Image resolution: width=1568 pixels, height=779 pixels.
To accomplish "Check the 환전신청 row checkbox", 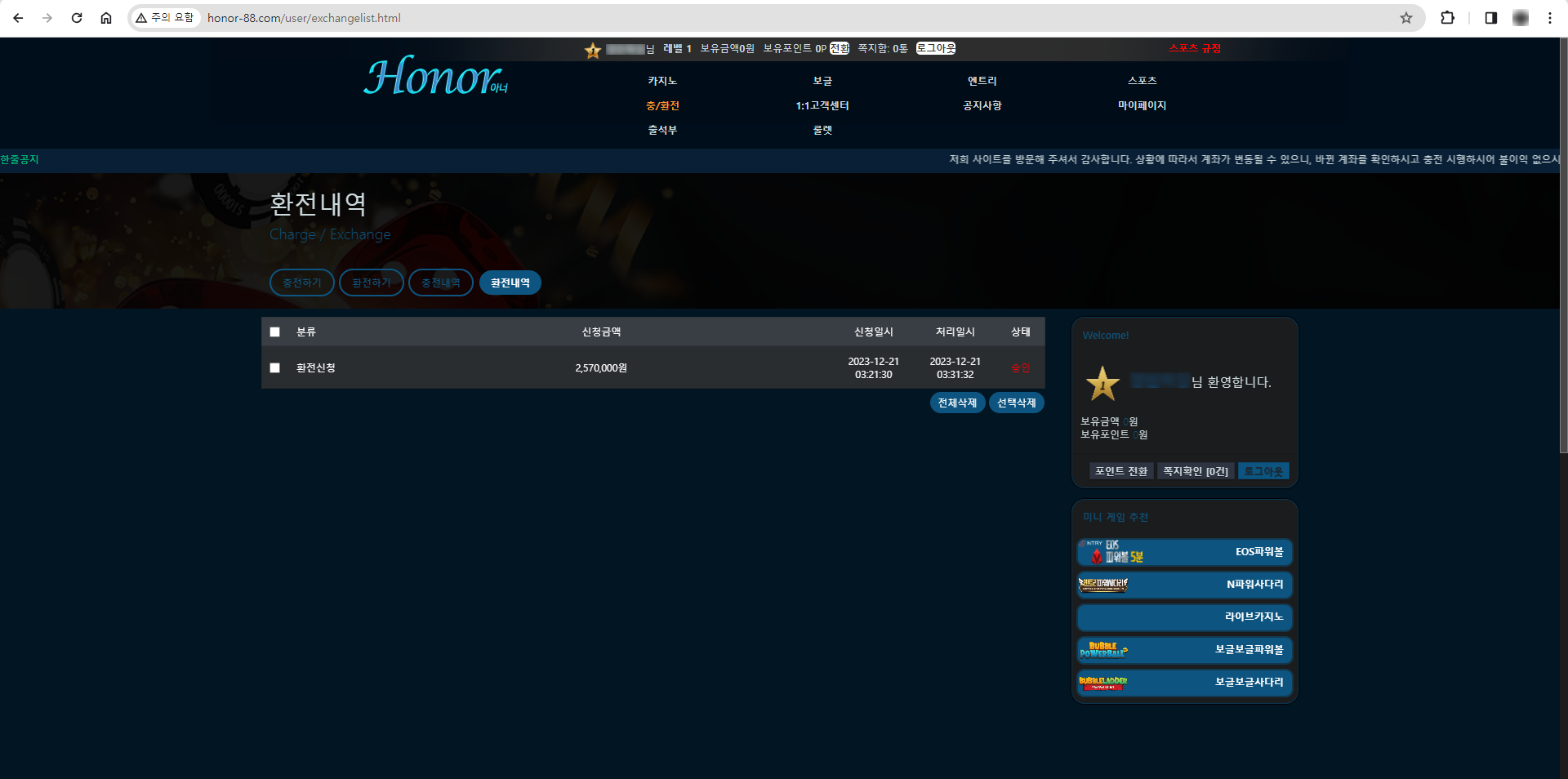I will (275, 368).
